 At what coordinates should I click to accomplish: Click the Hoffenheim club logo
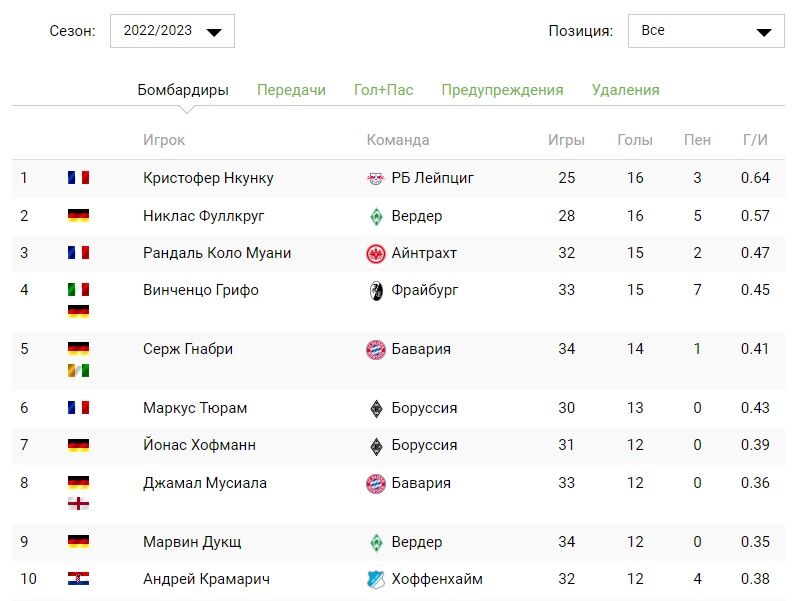(376, 580)
